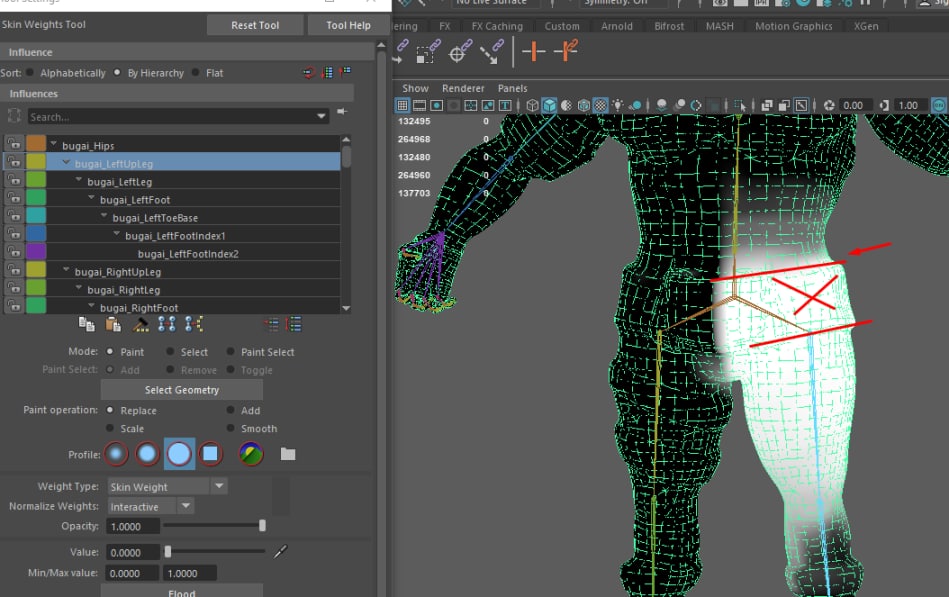Click the rightmost list icon below influence list

(x=294, y=325)
